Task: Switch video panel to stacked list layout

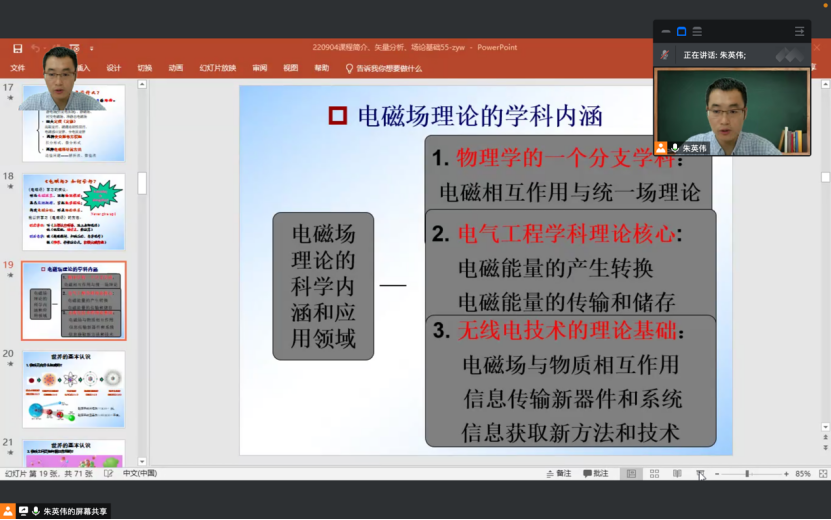Action: 697,31
